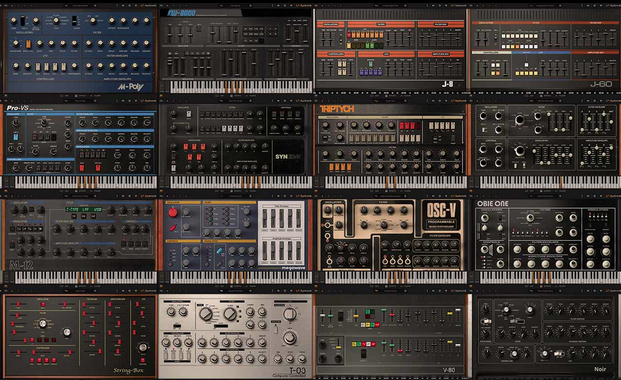Click the String-Box script logo
621x380 pixels.
tap(128, 371)
